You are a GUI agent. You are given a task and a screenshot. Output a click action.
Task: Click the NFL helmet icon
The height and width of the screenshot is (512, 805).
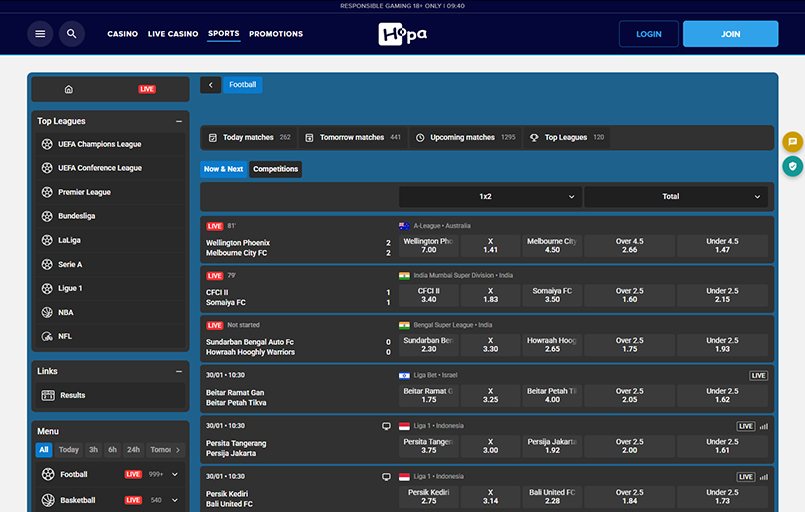47,336
